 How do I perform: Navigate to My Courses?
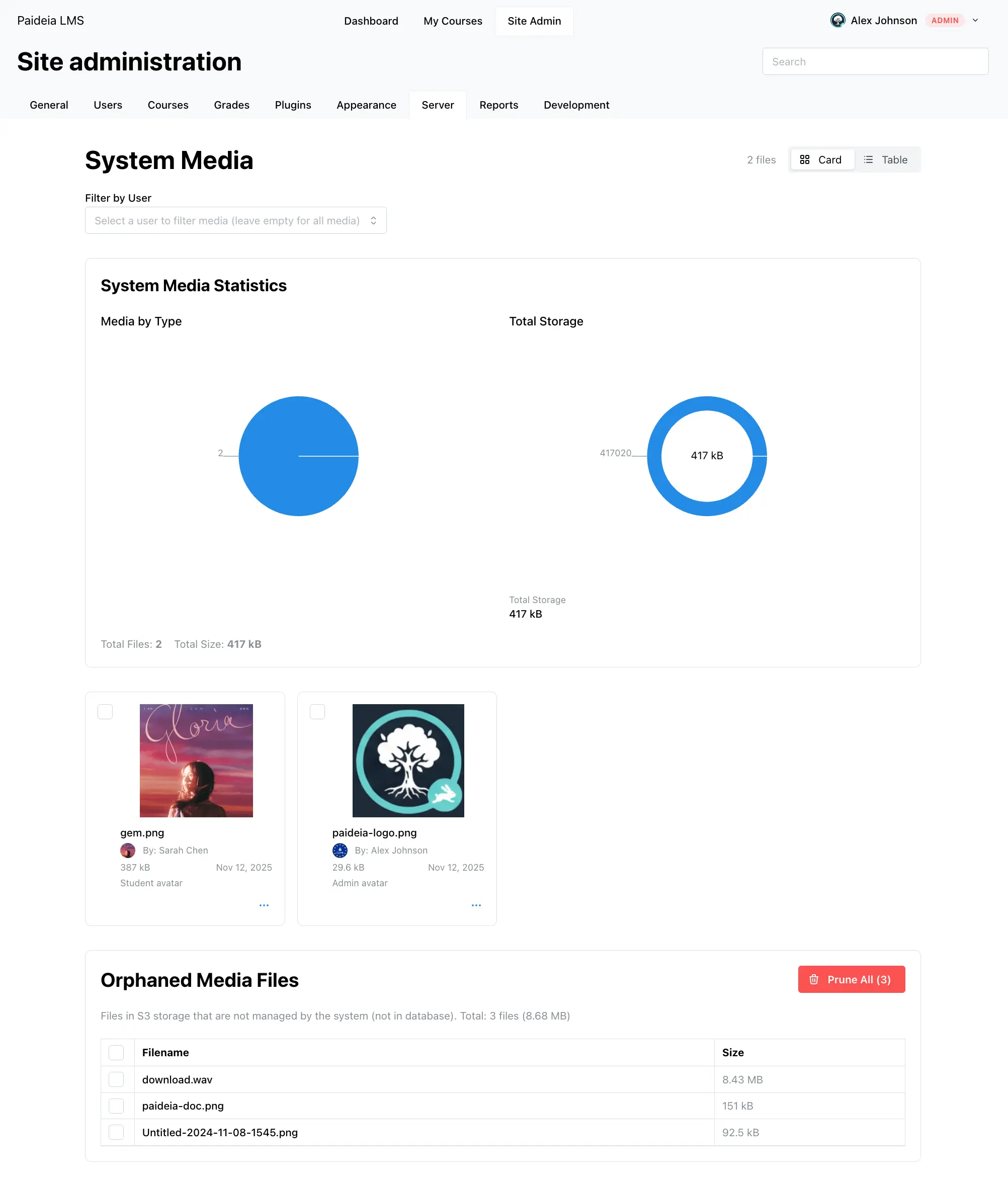[x=453, y=21]
